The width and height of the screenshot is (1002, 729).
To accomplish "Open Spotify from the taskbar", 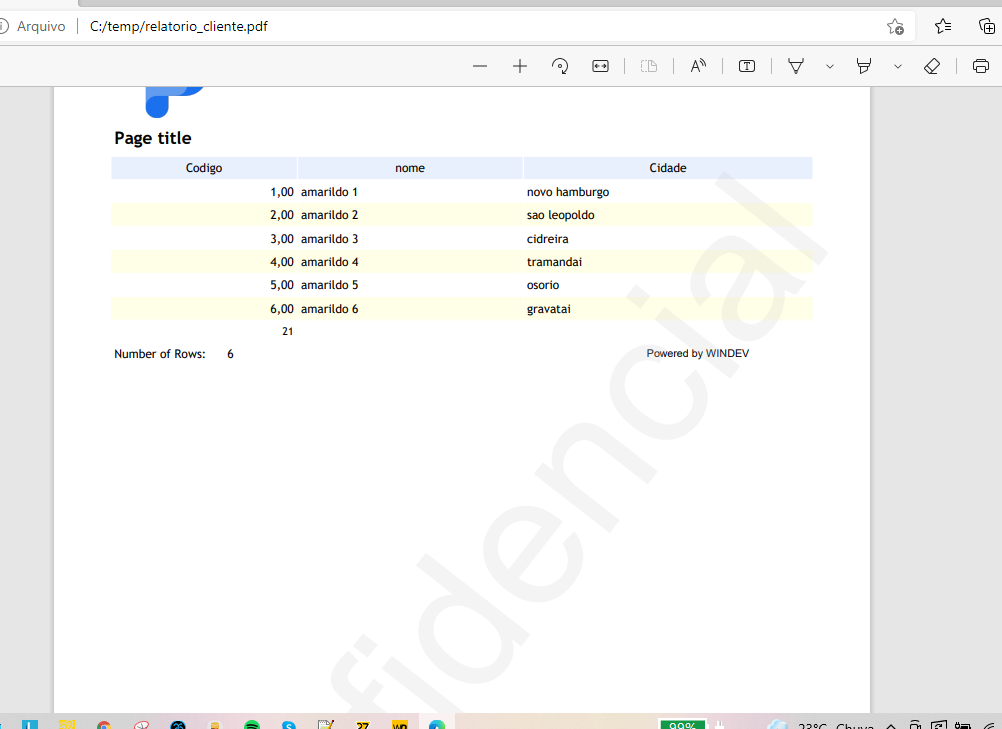I will coord(252,725).
